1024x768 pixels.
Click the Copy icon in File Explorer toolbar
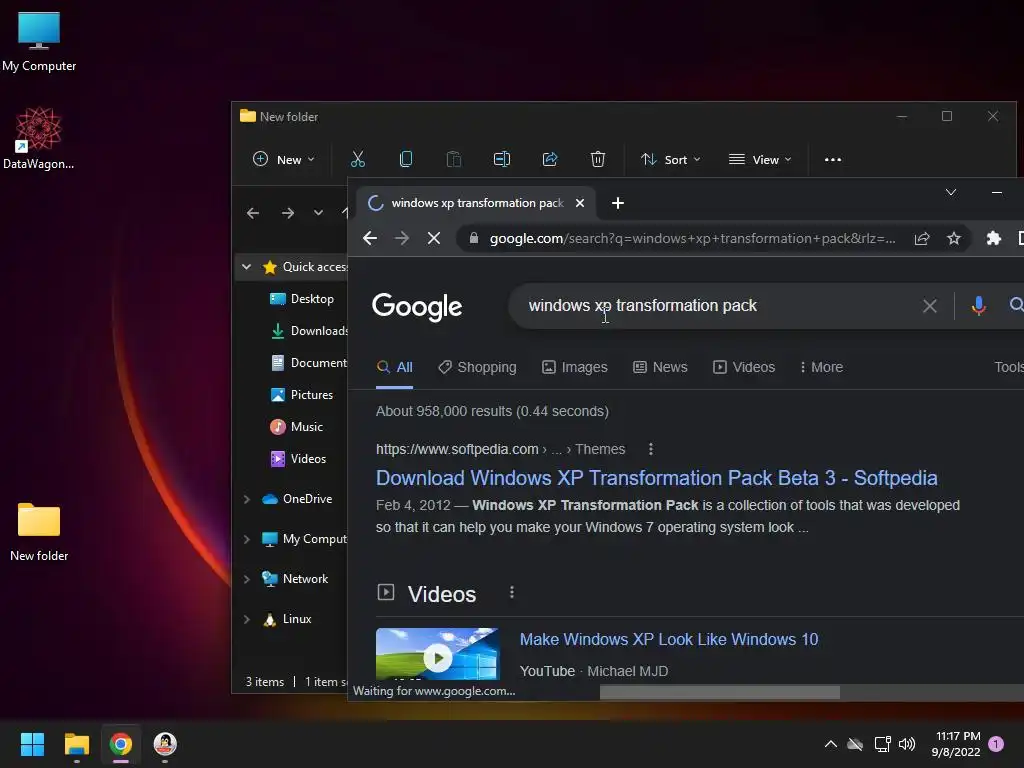pyautogui.click(x=406, y=159)
